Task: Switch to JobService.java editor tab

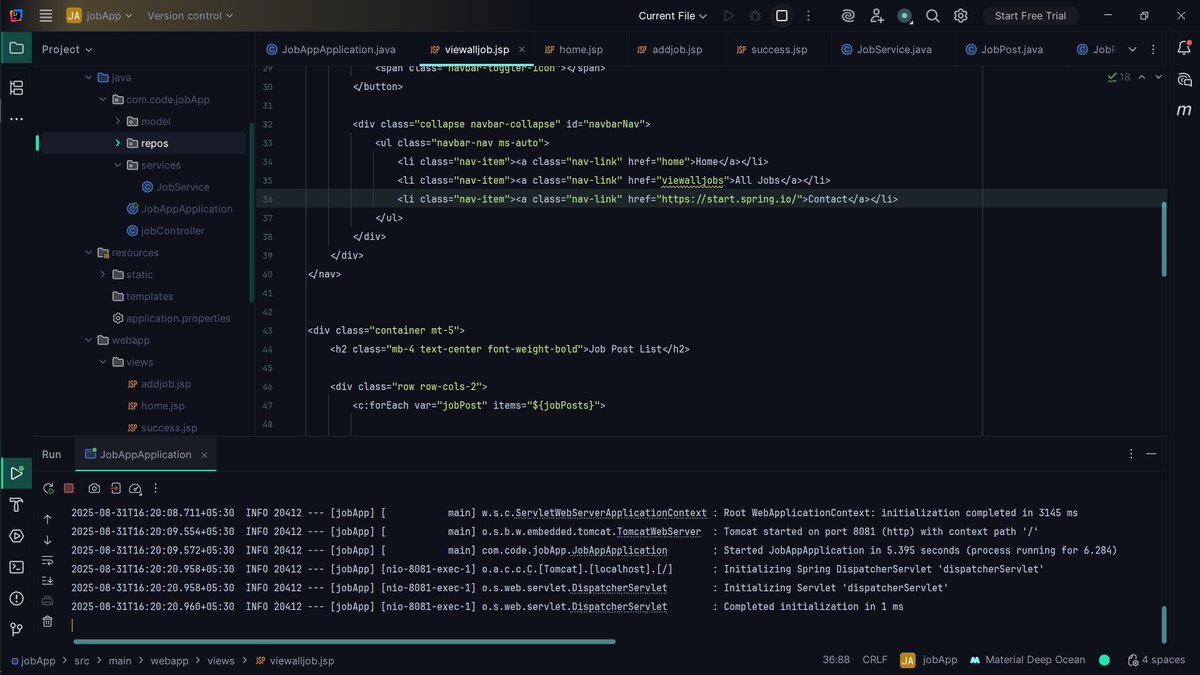Action: pos(886,49)
